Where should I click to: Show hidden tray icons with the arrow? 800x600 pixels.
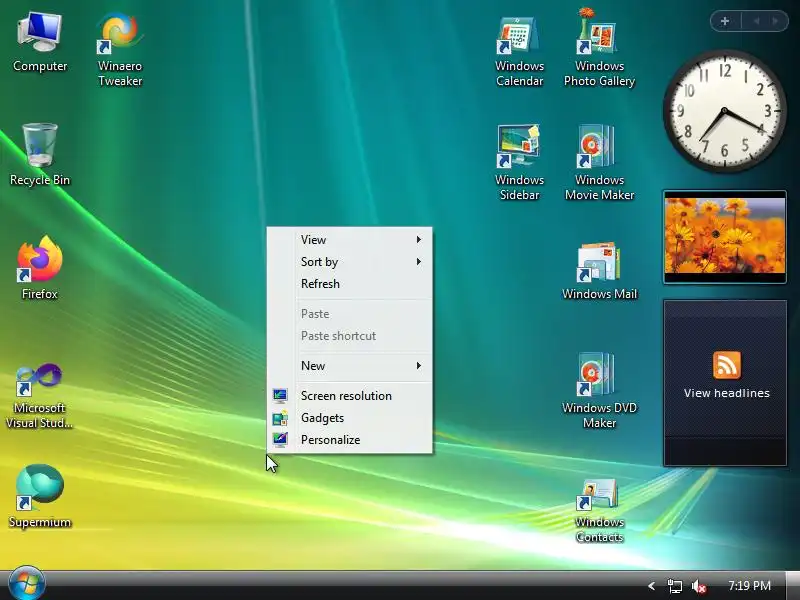(651, 586)
